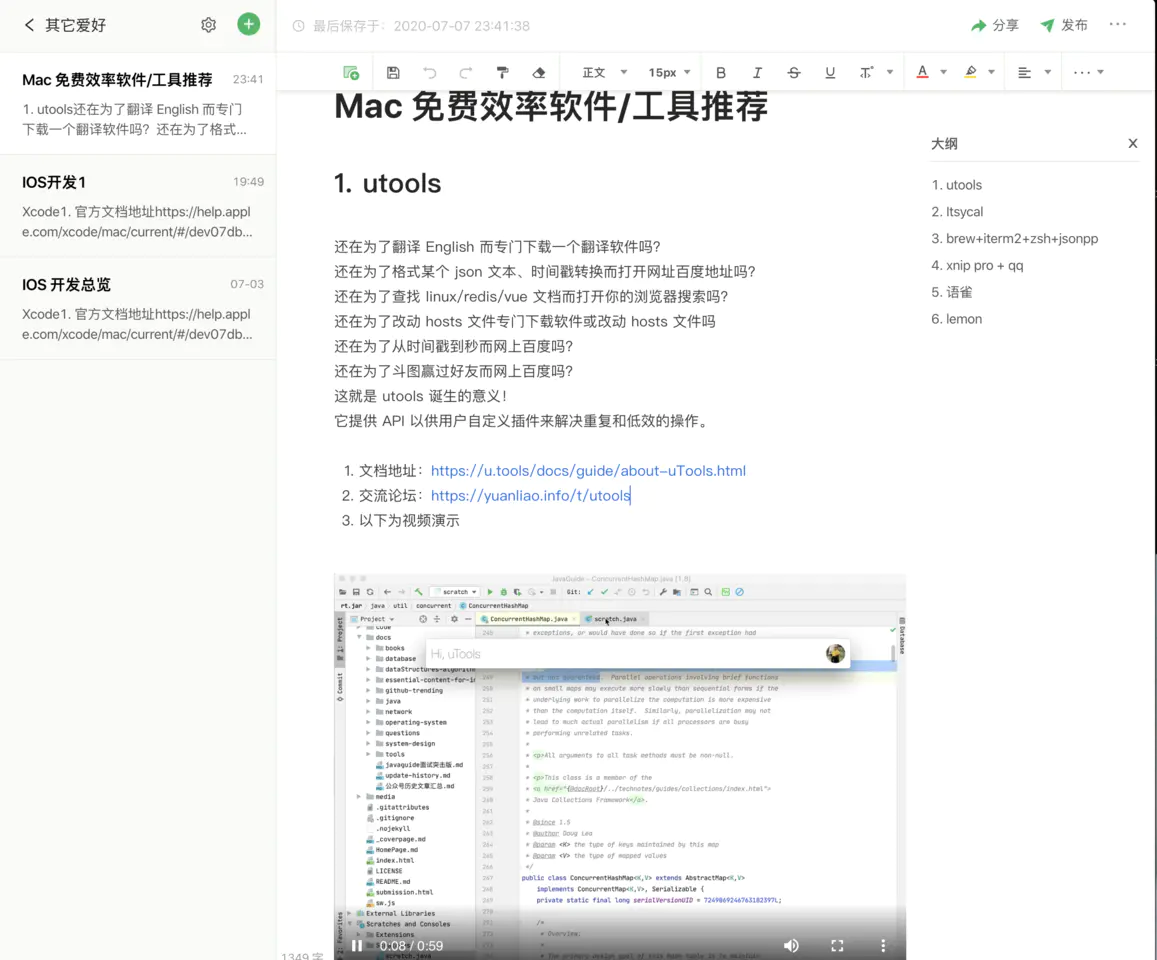Enter video fullscreen mode
1157x960 pixels.
(x=837, y=945)
